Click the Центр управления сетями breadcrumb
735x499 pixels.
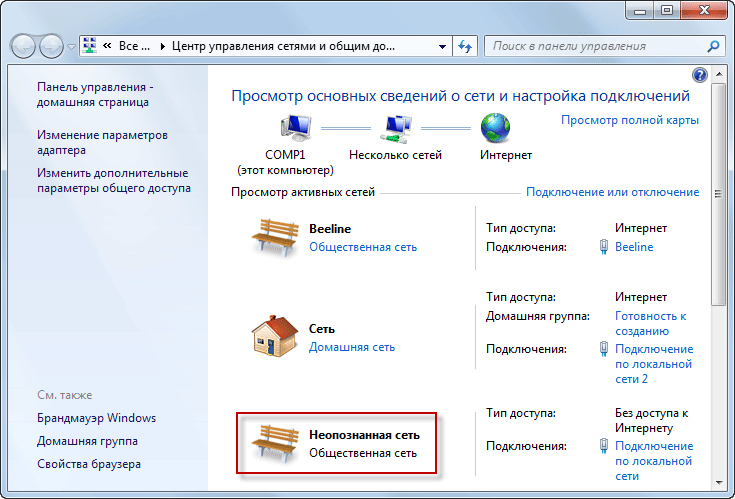[283, 46]
